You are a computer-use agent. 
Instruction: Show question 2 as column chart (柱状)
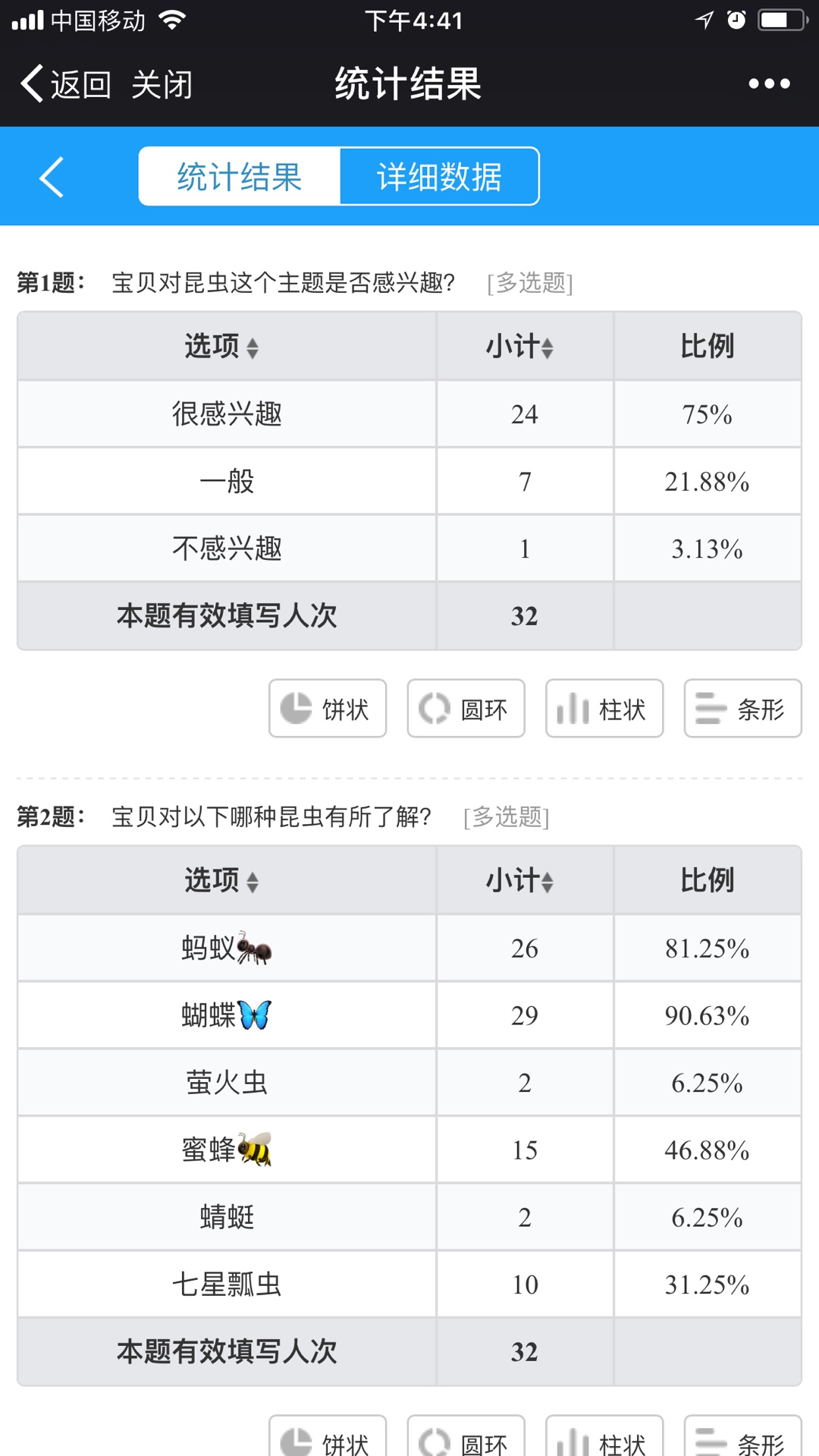(x=604, y=1439)
